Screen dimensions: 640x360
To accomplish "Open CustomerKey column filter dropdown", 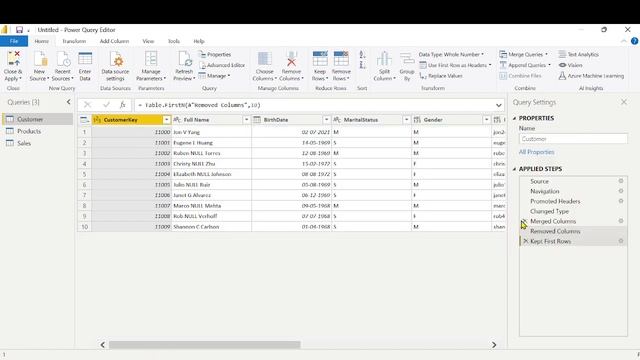I will point(167,120).
